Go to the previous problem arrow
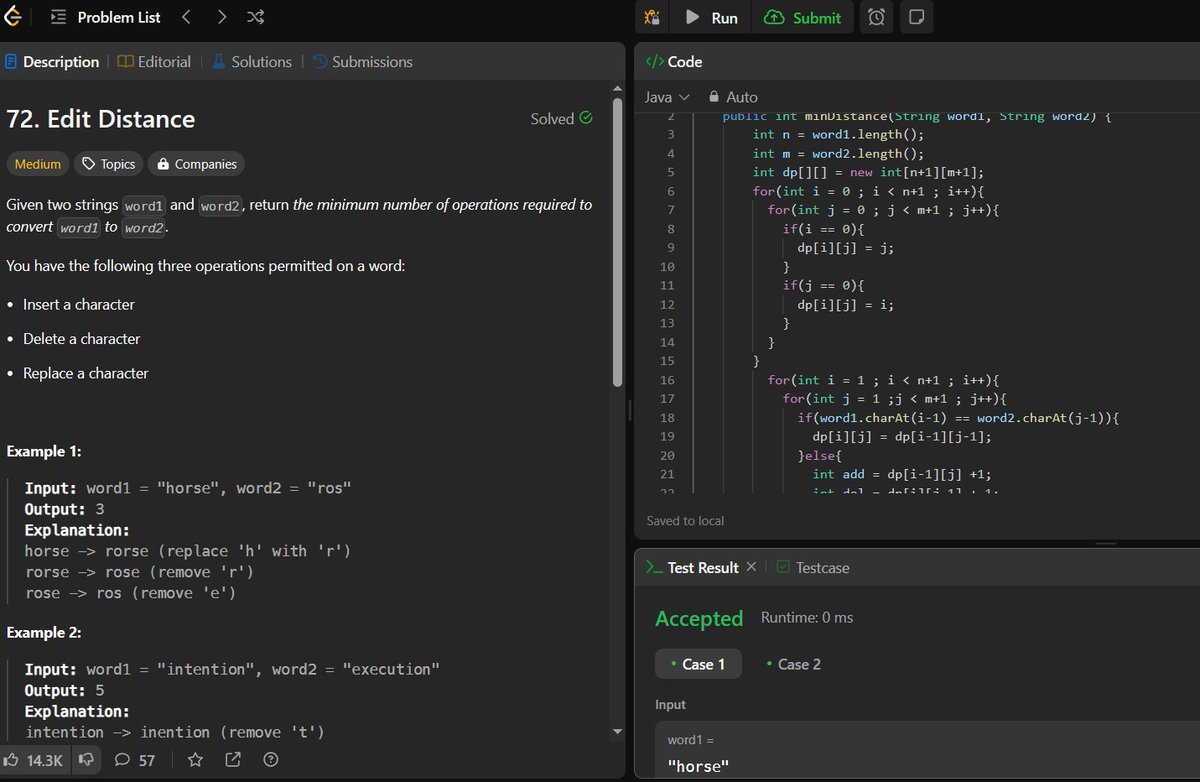 coord(186,17)
